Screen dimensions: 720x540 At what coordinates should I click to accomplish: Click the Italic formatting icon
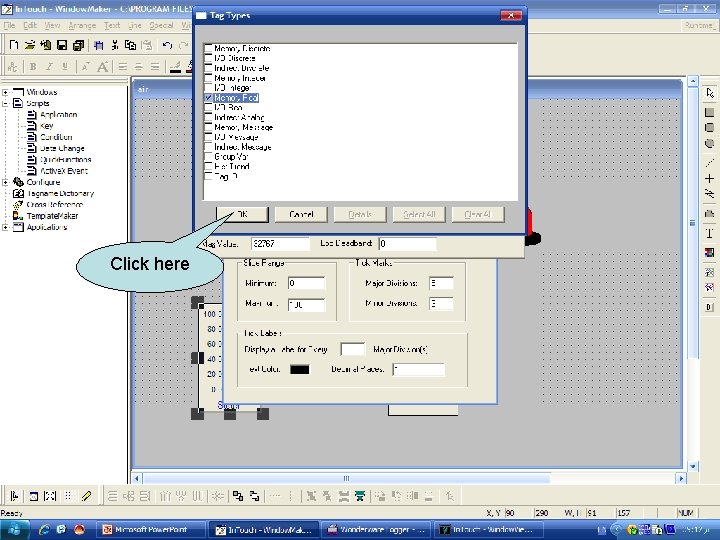pos(49,67)
